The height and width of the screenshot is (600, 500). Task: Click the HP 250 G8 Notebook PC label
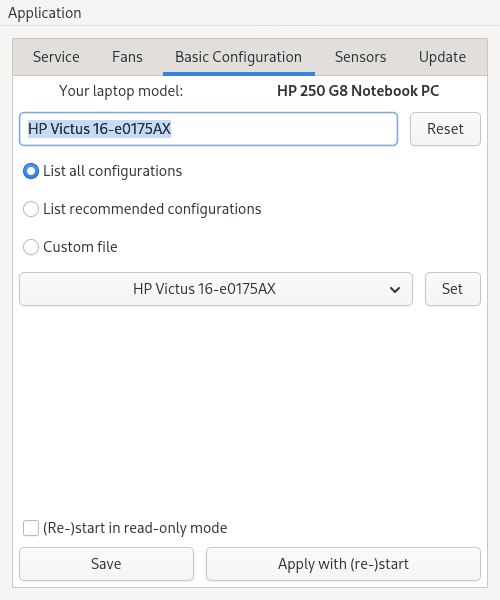[358, 91]
